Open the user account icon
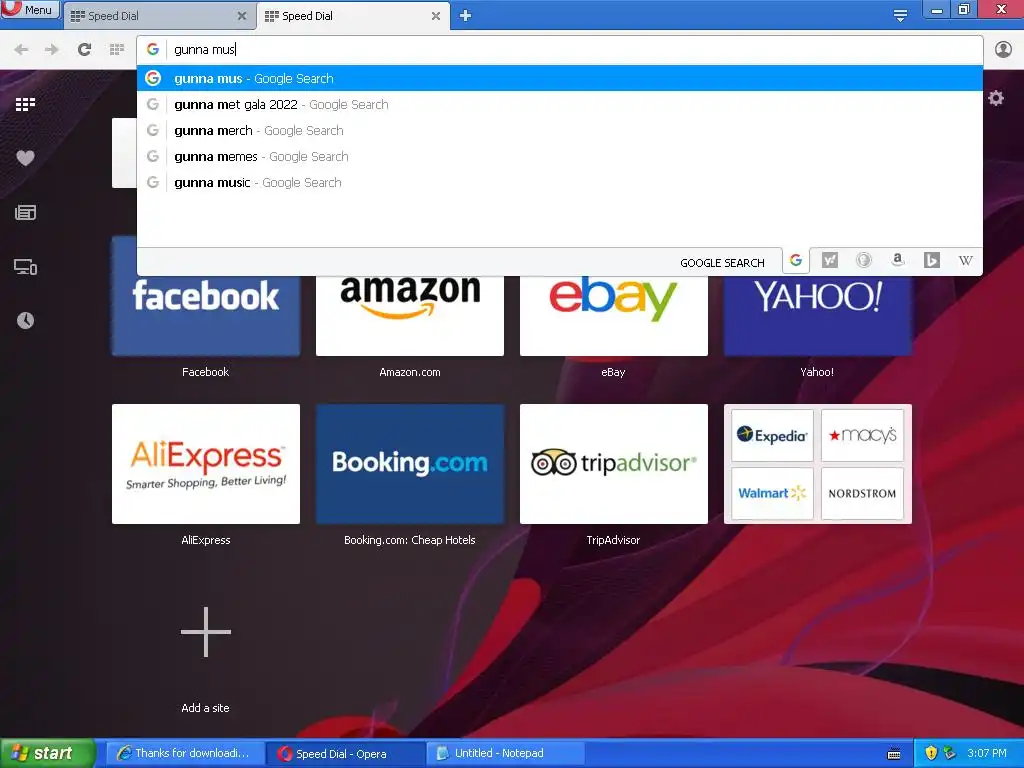Viewport: 1024px width, 768px height. click(1003, 50)
